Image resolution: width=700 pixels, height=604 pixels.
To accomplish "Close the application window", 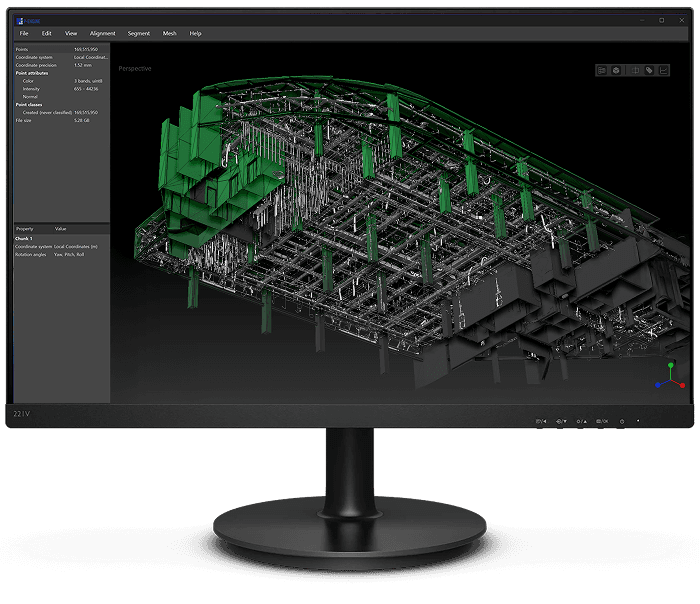I will point(682,20).
